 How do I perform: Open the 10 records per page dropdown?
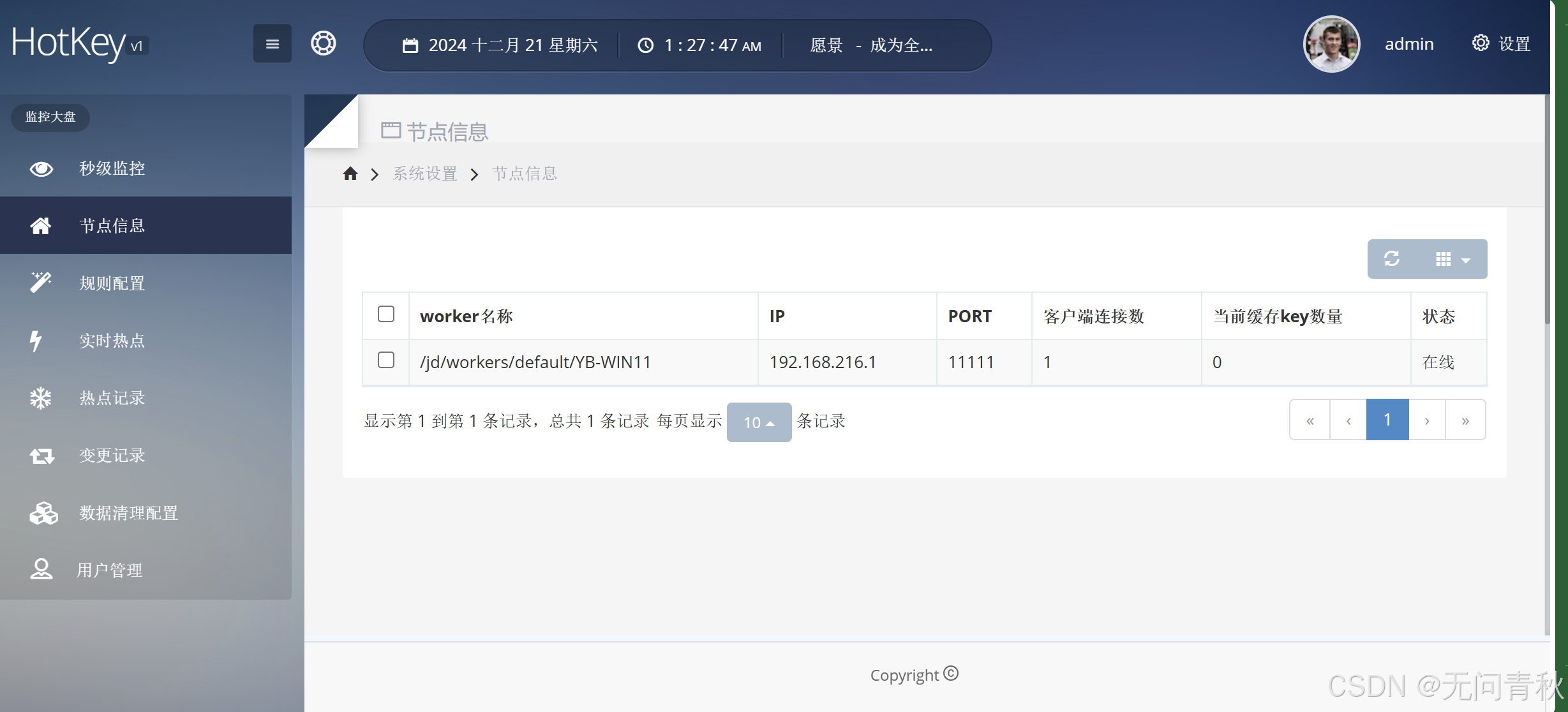(x=759, y=422)
